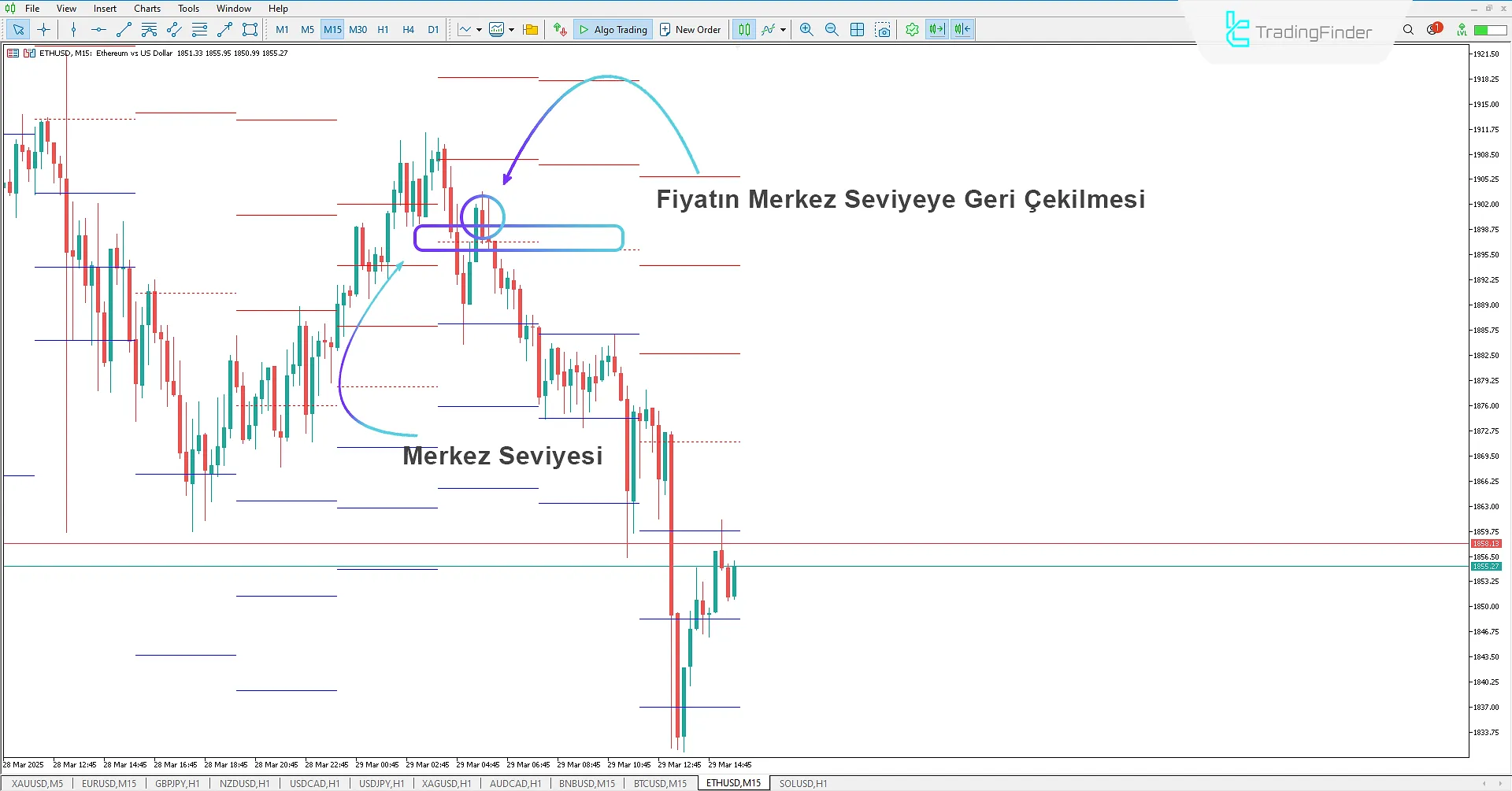
Task: Click the candlestick bar chart icon
Action: pyautogui.click(x=743, y=30)
